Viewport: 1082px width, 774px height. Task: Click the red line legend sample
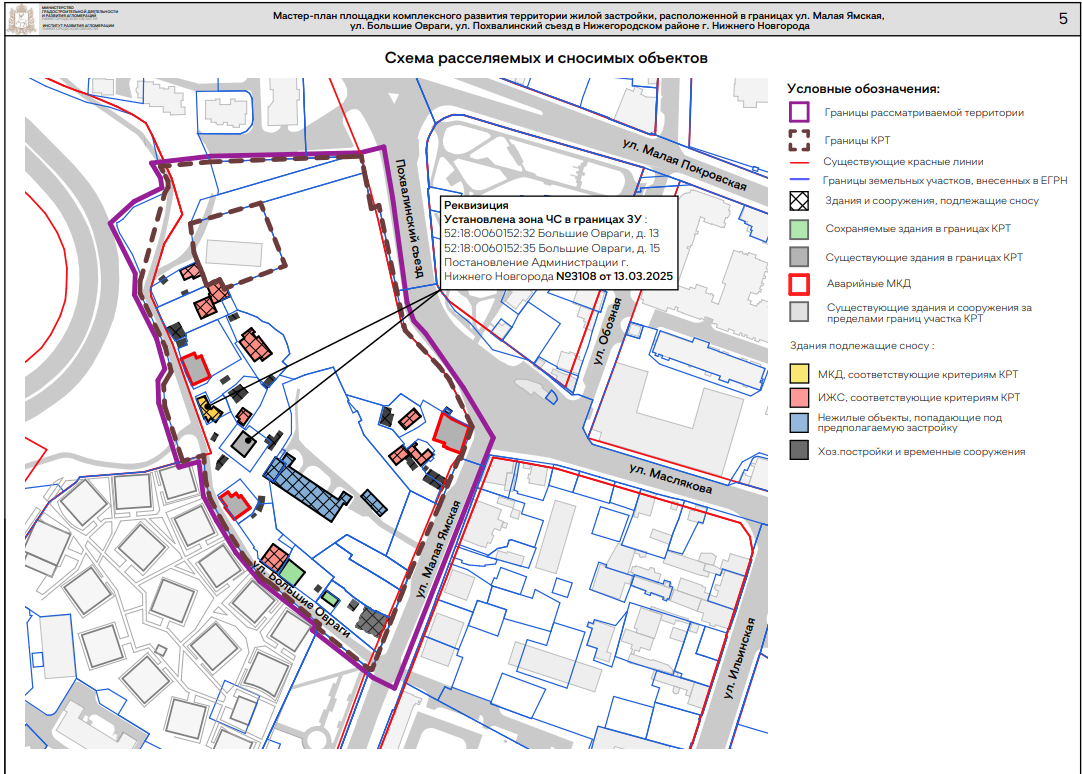[x=799, y=161]
